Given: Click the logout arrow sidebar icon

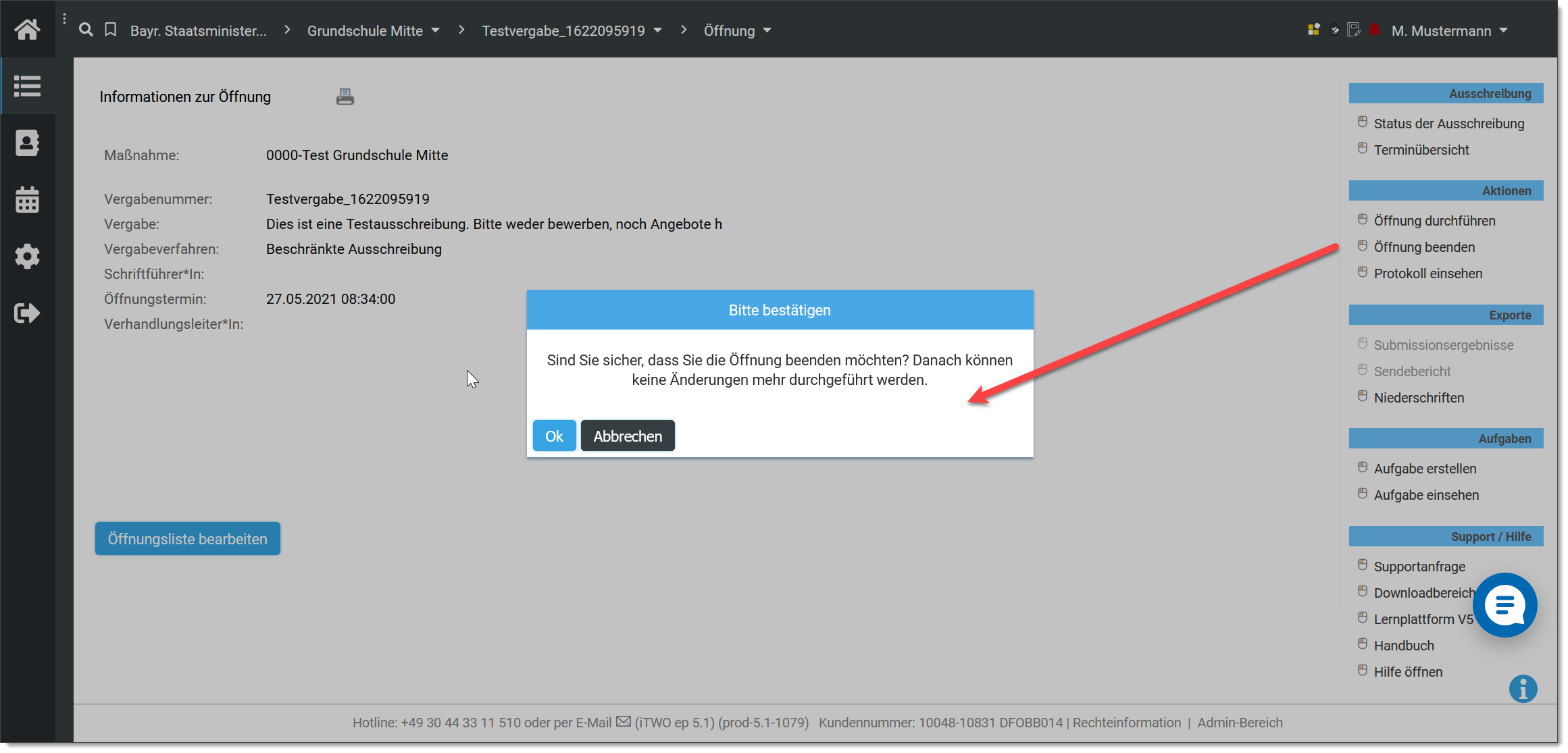Looking at the screenshot, I should tap(27, 313).
